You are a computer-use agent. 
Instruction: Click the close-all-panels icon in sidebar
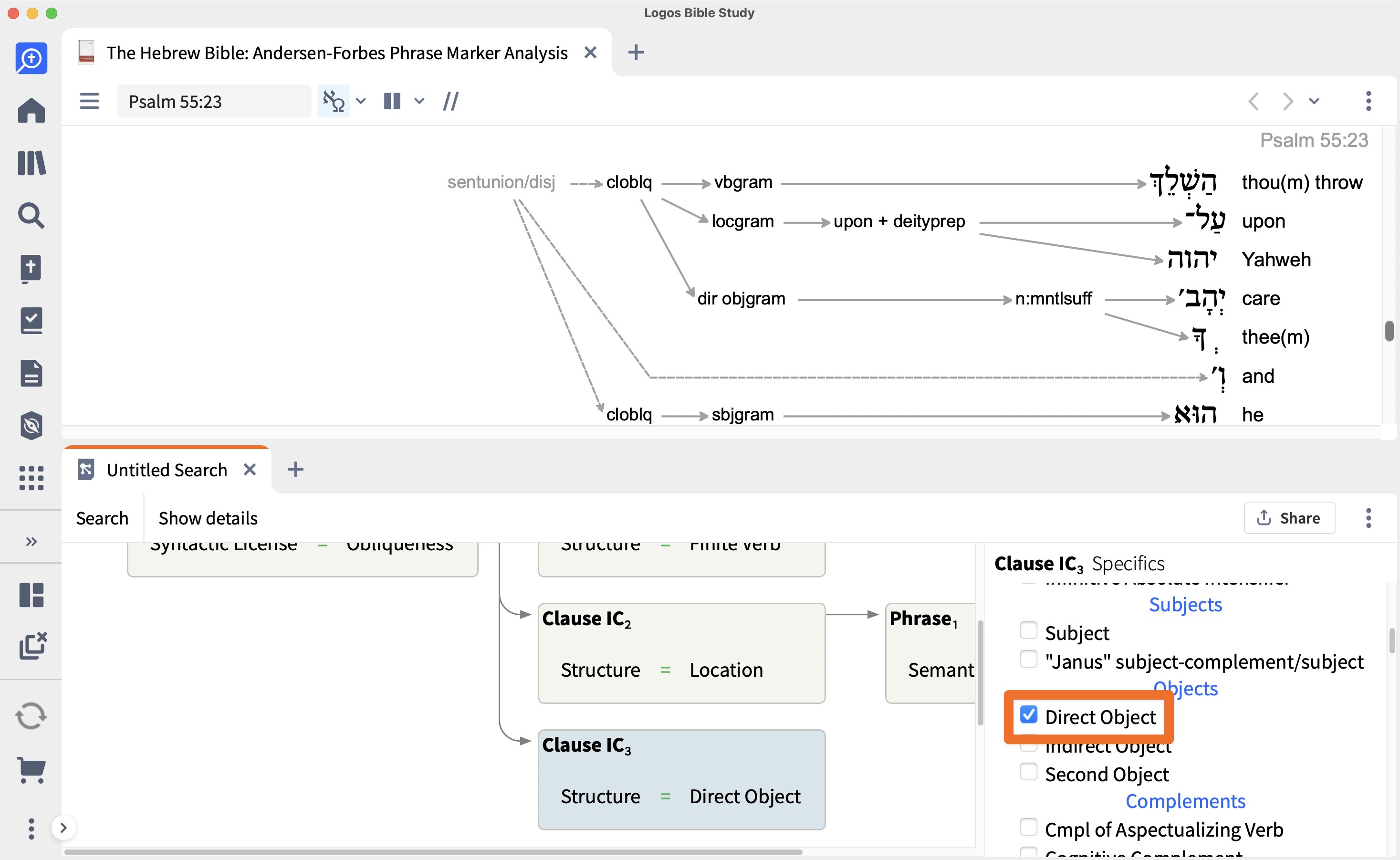pyautogui.click(x=32, y=646)
